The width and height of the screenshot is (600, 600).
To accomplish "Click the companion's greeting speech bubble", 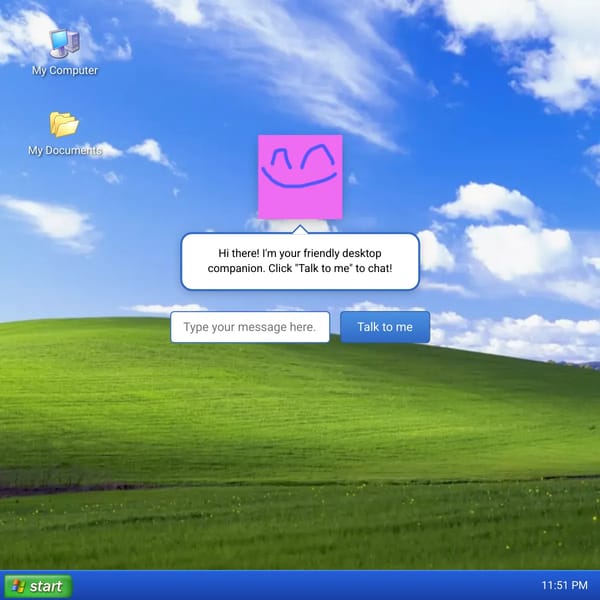I will [x=300, y=261].
